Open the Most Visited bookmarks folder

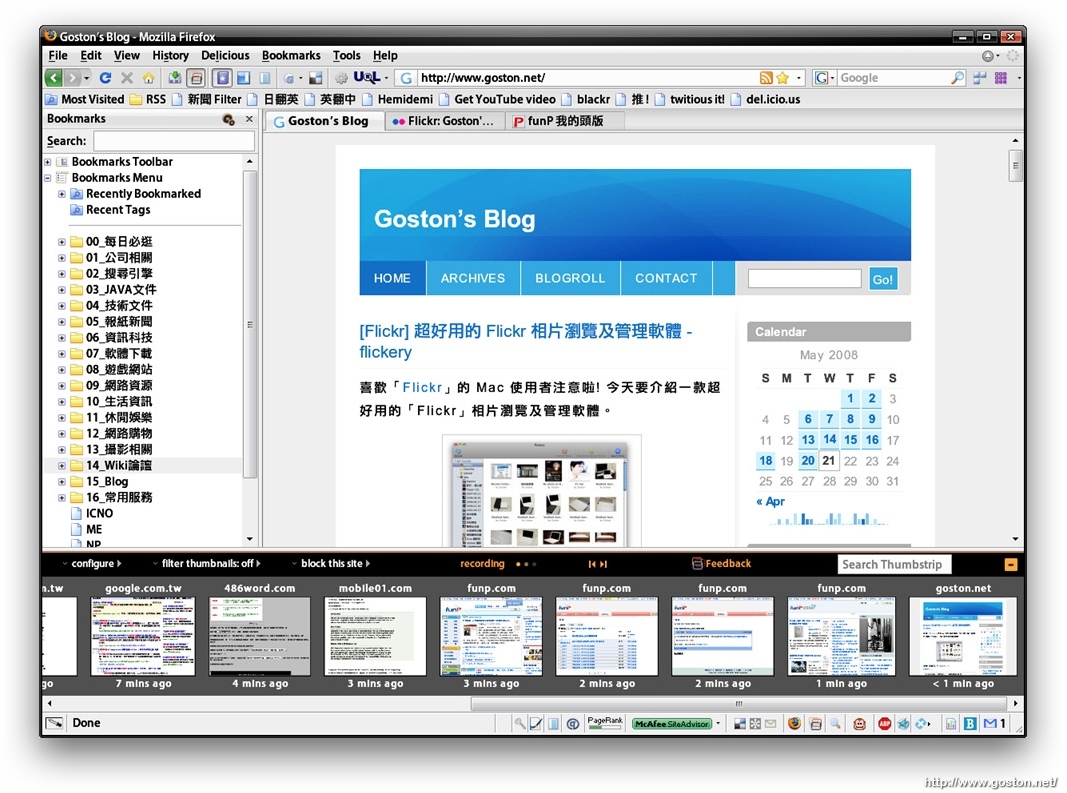[x=85, y=99]
